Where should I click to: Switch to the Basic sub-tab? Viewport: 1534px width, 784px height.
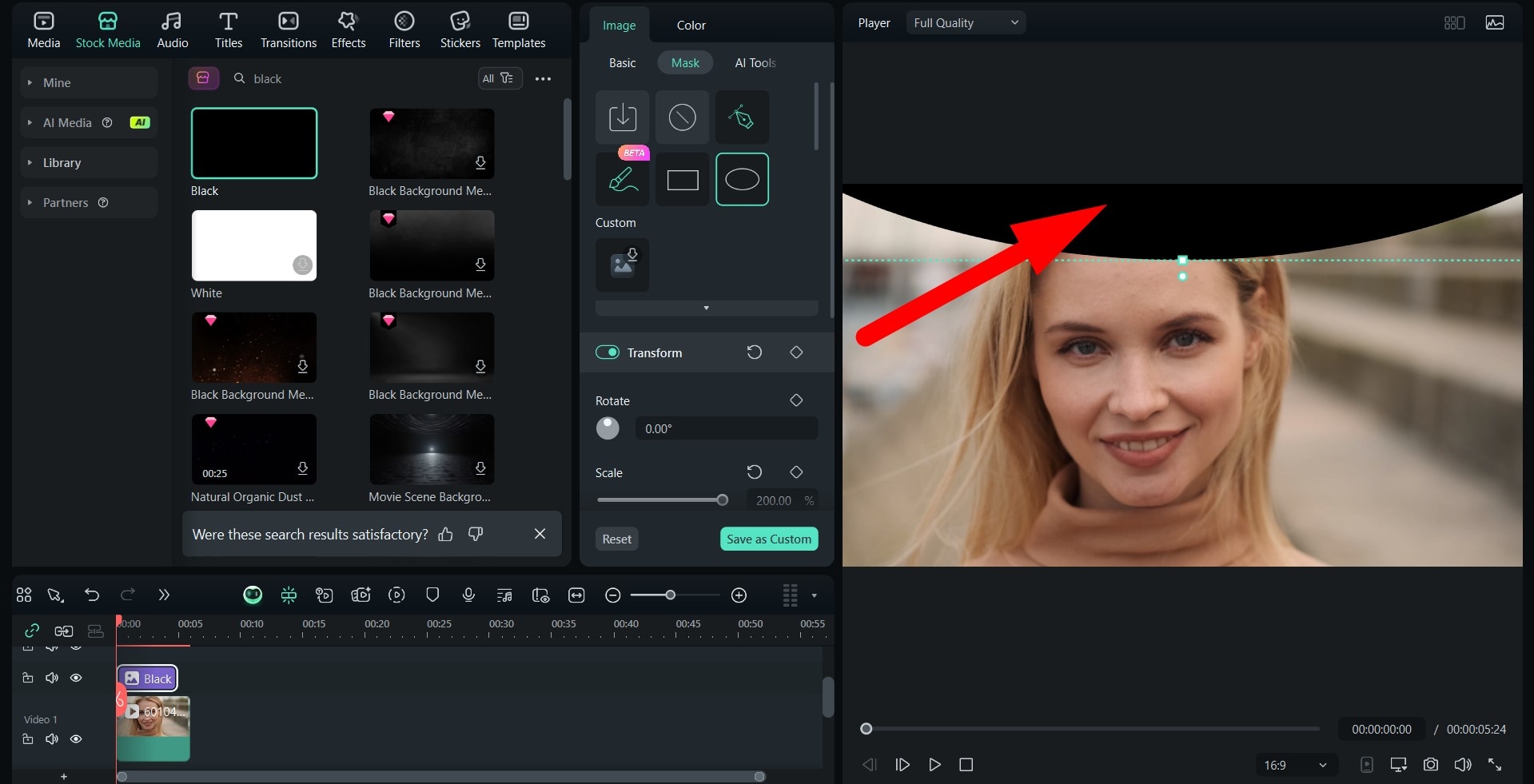(x=622, y=62)
